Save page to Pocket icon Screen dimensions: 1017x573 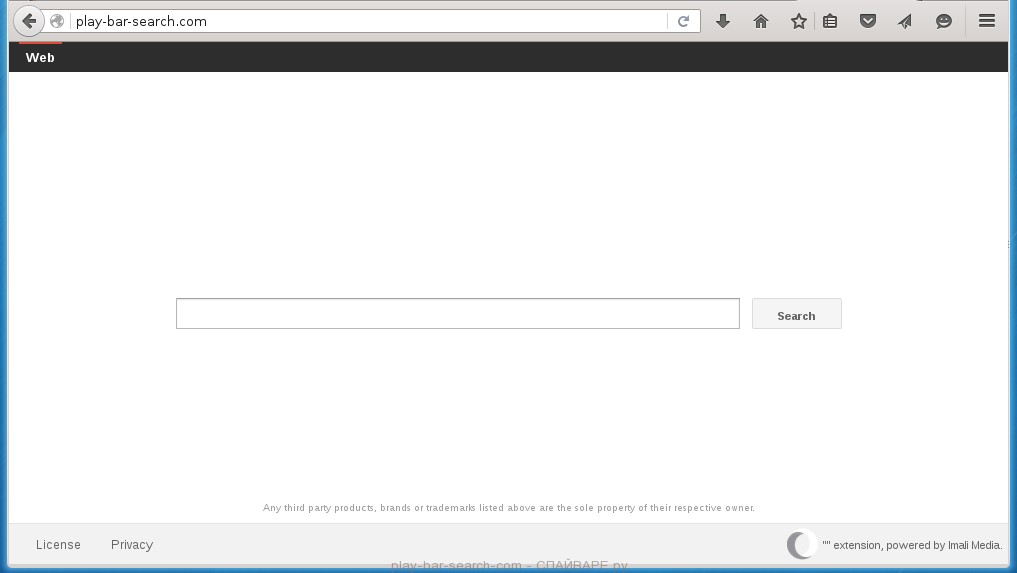point(868,21)
